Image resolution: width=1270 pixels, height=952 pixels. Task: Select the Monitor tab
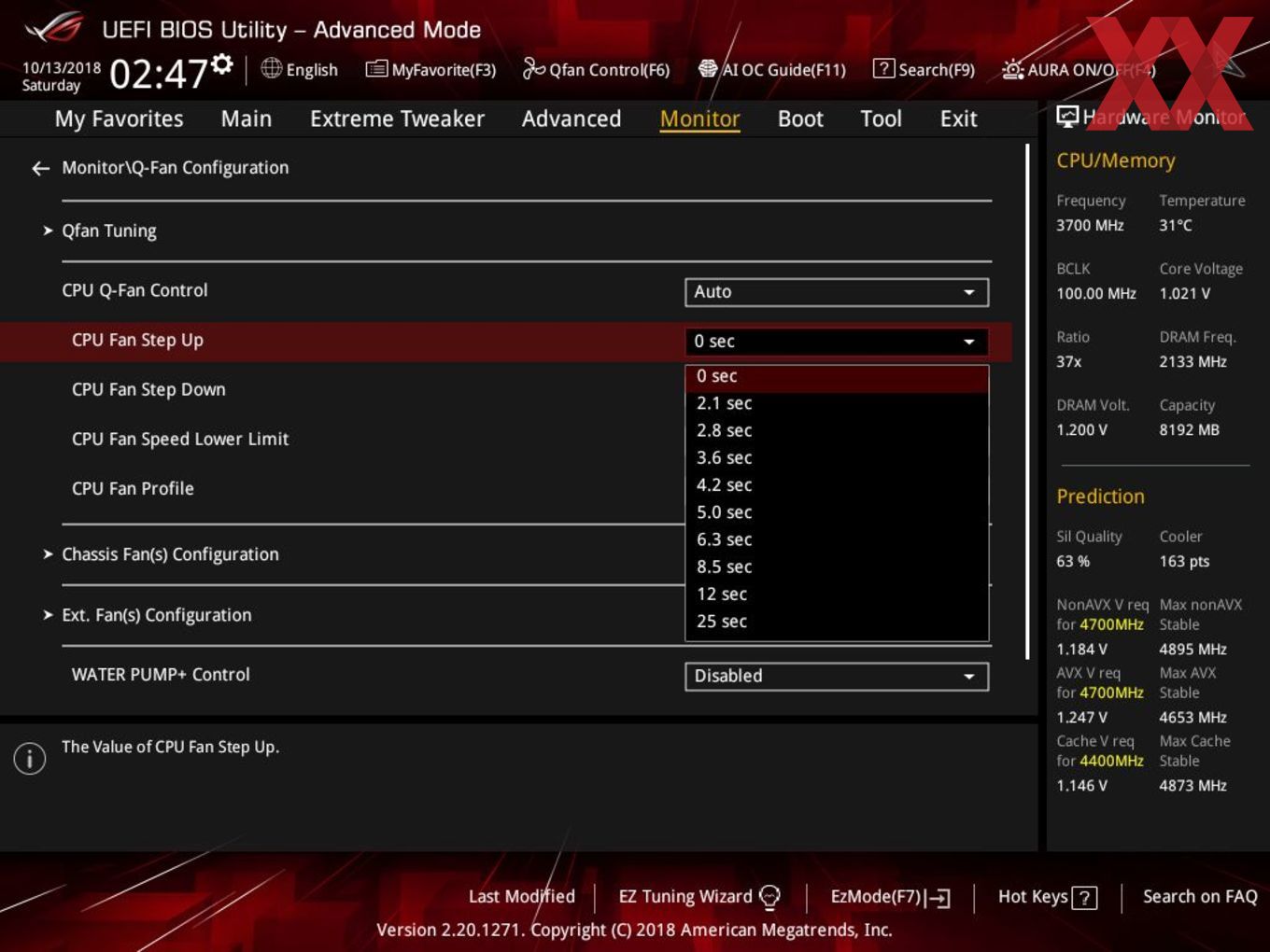point(700,119)
